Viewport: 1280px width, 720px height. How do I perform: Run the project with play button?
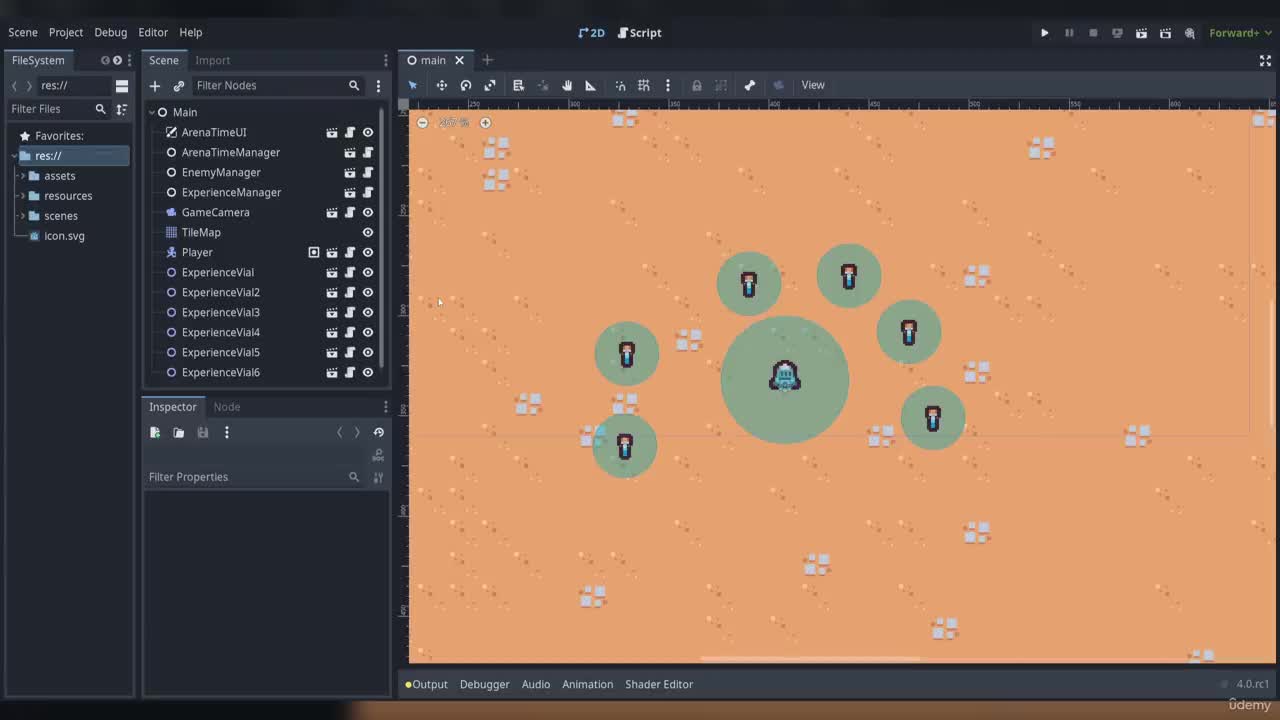pos(1045,33)
